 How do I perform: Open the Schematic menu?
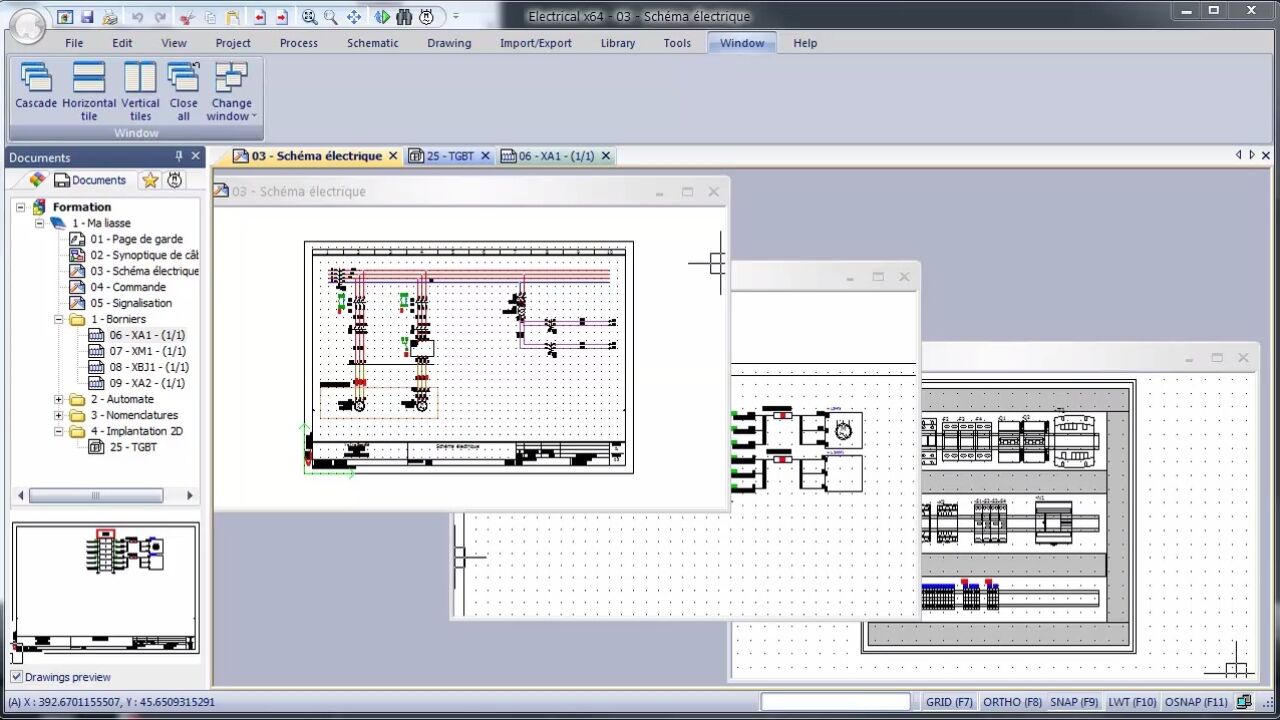click(372, 43)
